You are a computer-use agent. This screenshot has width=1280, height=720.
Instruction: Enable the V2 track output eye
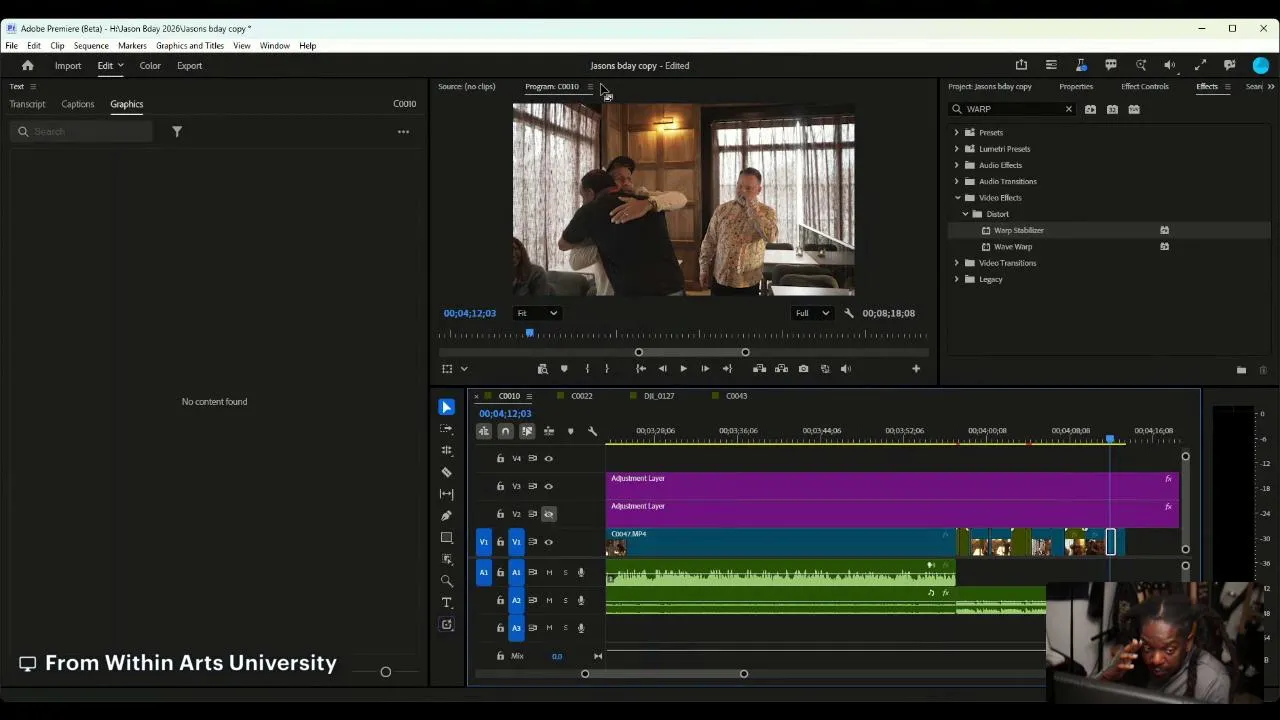548,514
